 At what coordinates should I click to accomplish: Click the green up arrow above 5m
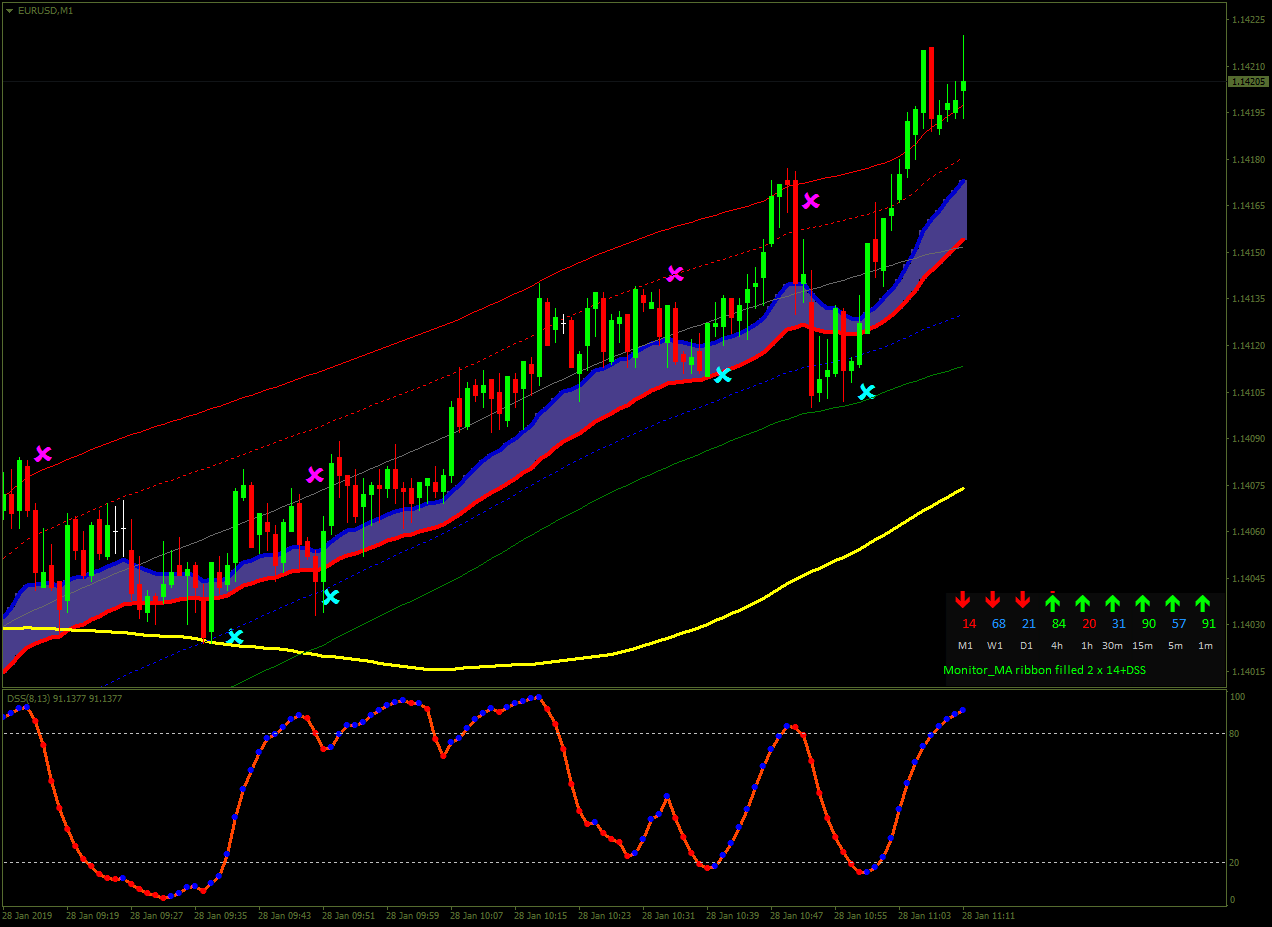[x=1173, y=602]
